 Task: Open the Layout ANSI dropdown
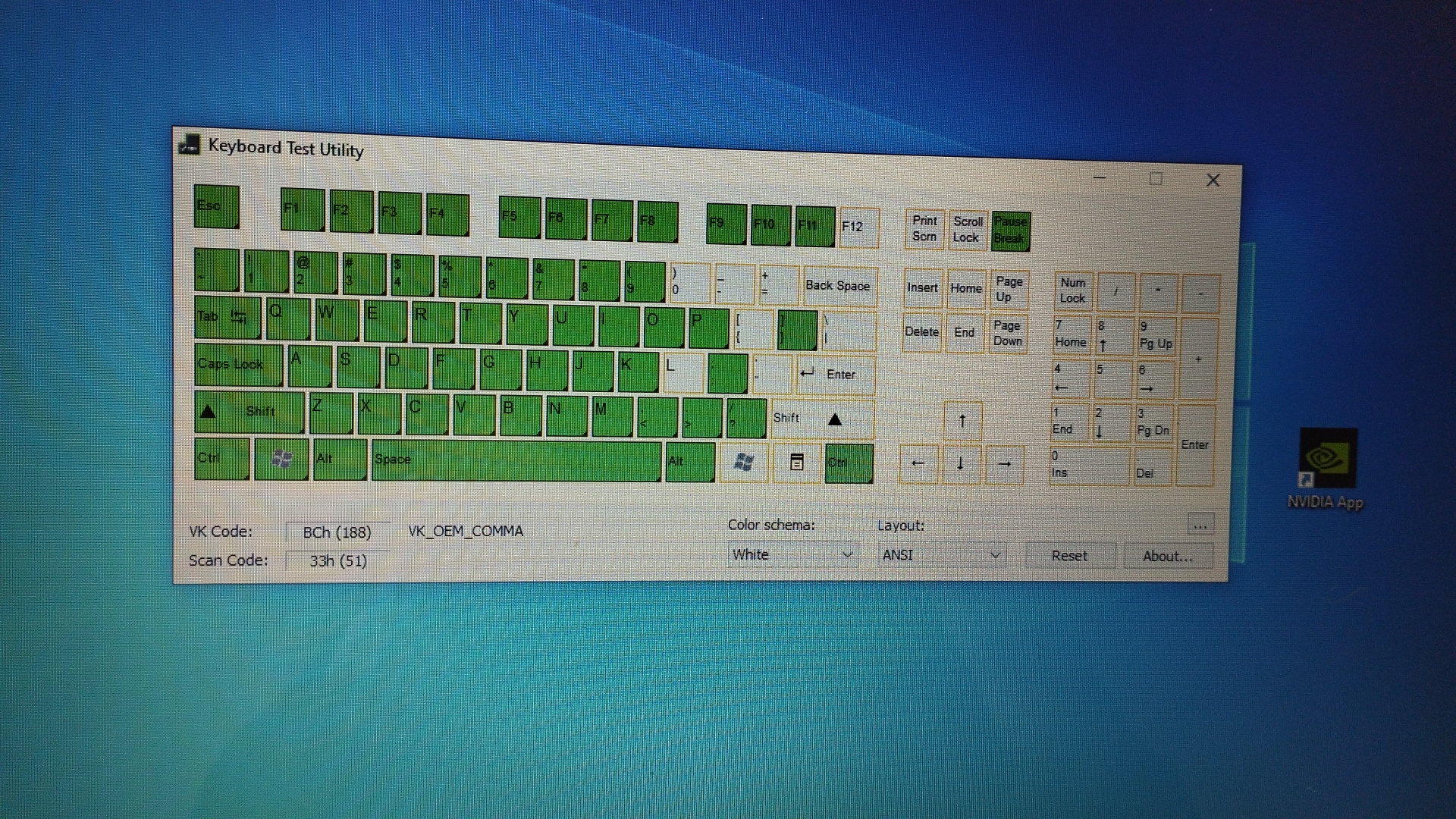coord(942,555)
